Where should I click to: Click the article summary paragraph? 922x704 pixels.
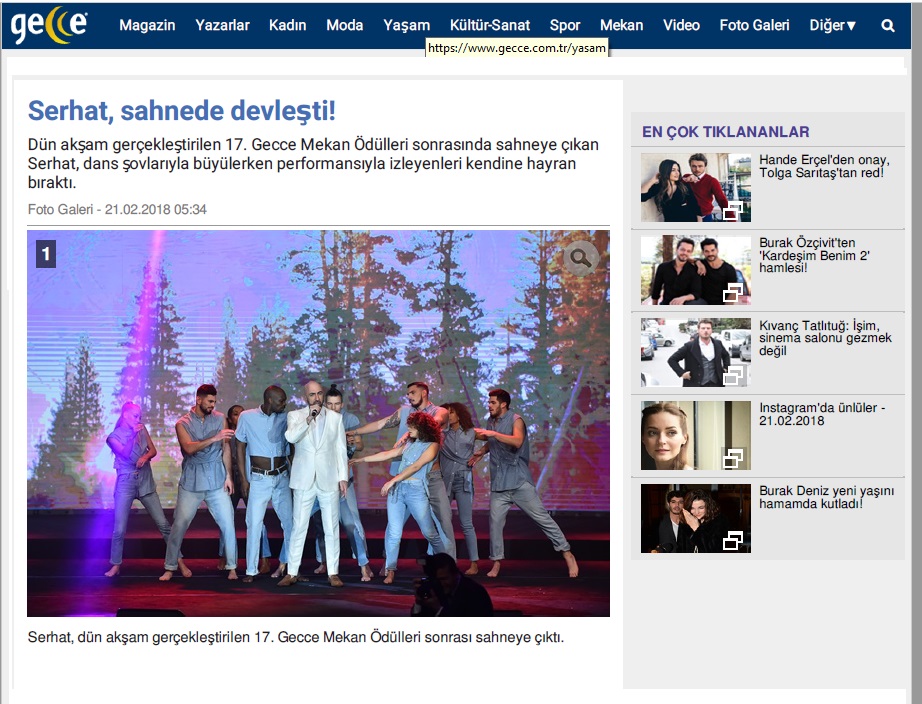click(x=313, y=163)
